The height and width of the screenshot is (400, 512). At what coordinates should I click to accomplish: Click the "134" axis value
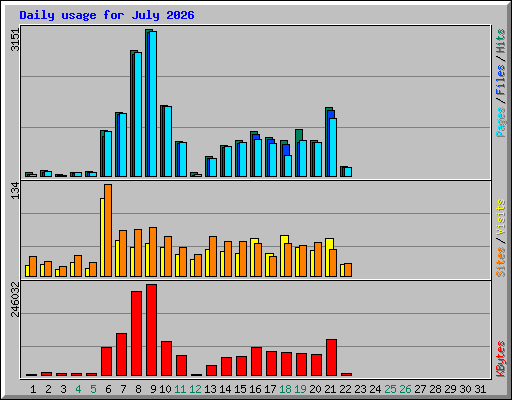click(15, 191)
